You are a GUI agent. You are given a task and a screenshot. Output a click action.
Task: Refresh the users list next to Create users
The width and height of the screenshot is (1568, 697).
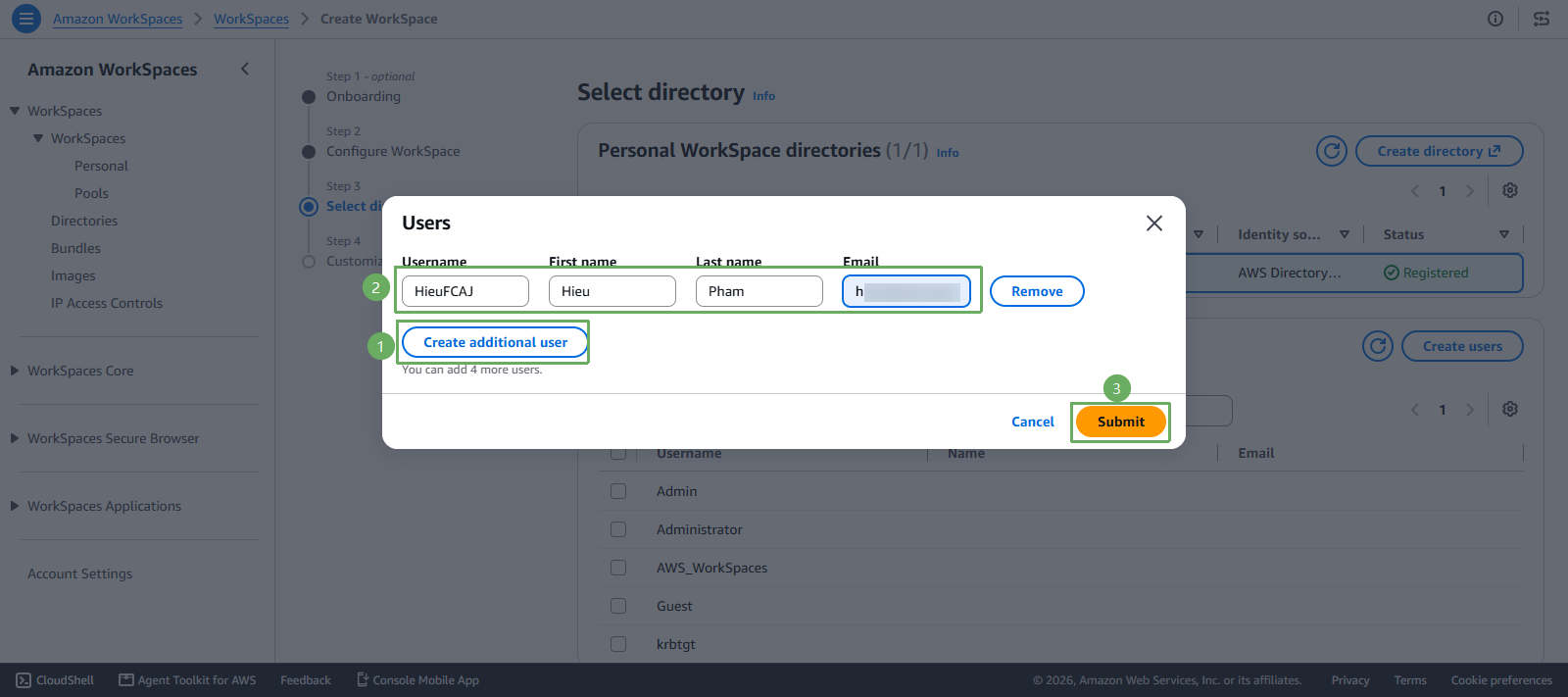1378,346
